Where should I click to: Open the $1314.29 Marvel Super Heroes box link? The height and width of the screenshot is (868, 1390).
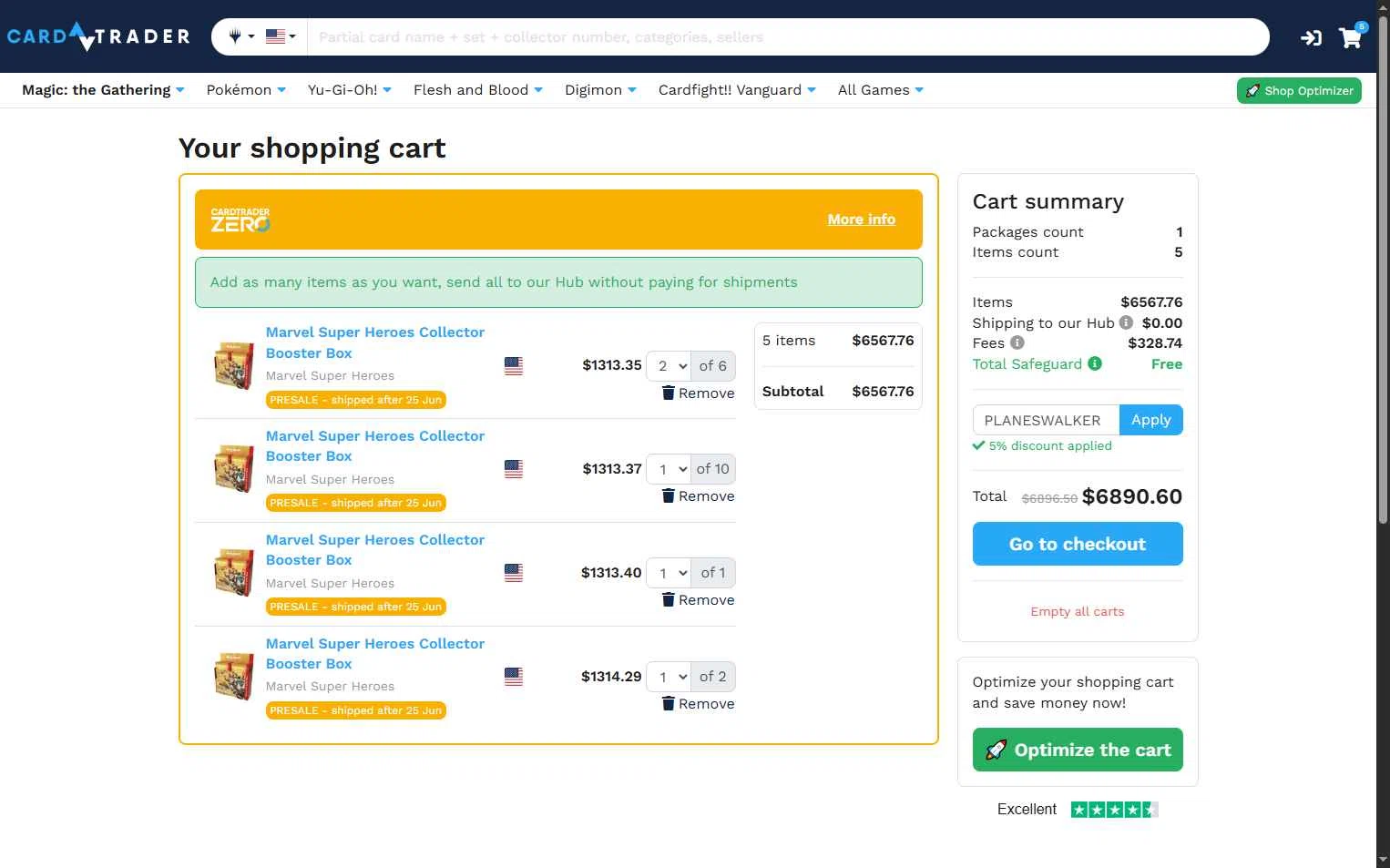(x=375, y=654)
